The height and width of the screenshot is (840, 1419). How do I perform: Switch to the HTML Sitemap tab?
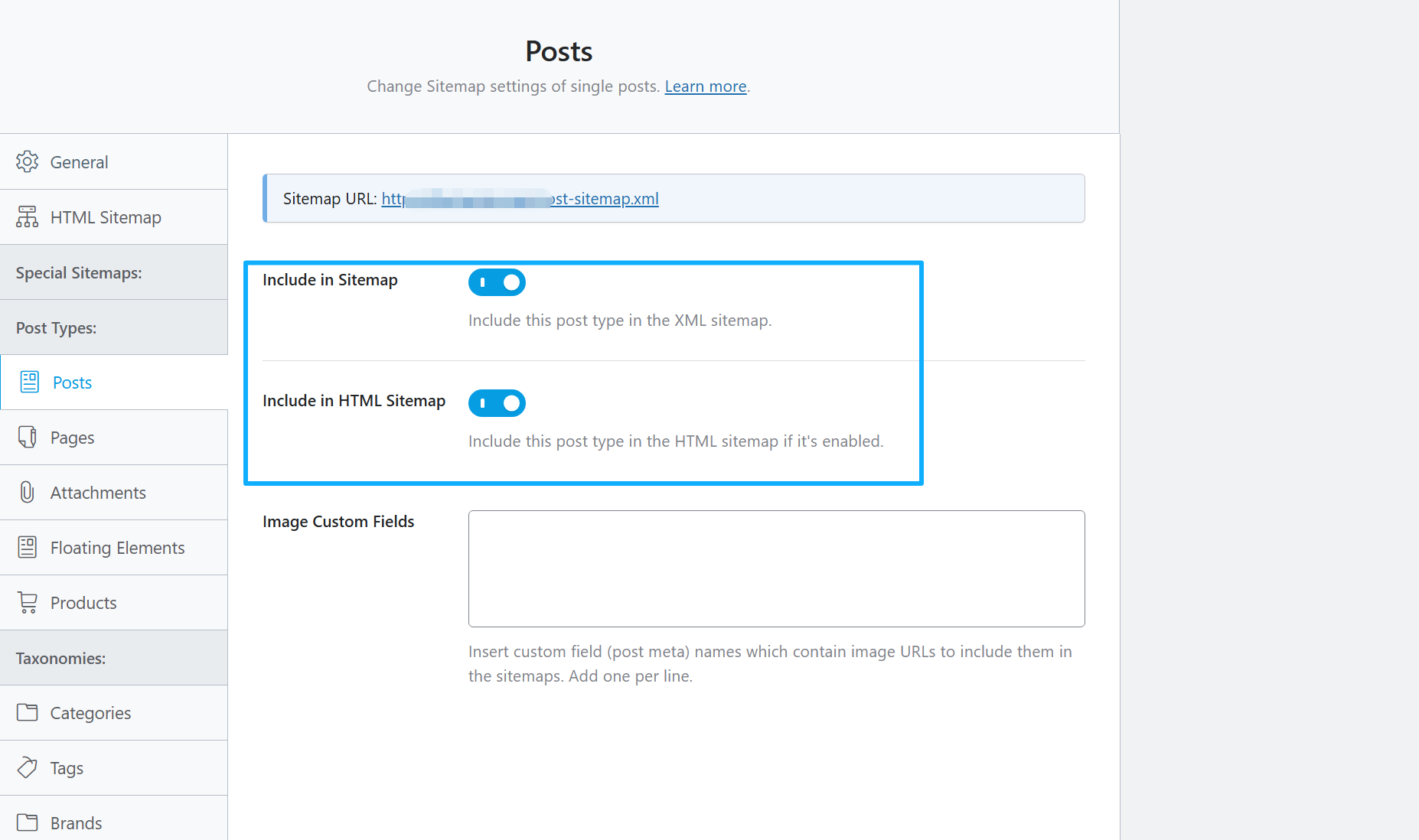point(114,217)
